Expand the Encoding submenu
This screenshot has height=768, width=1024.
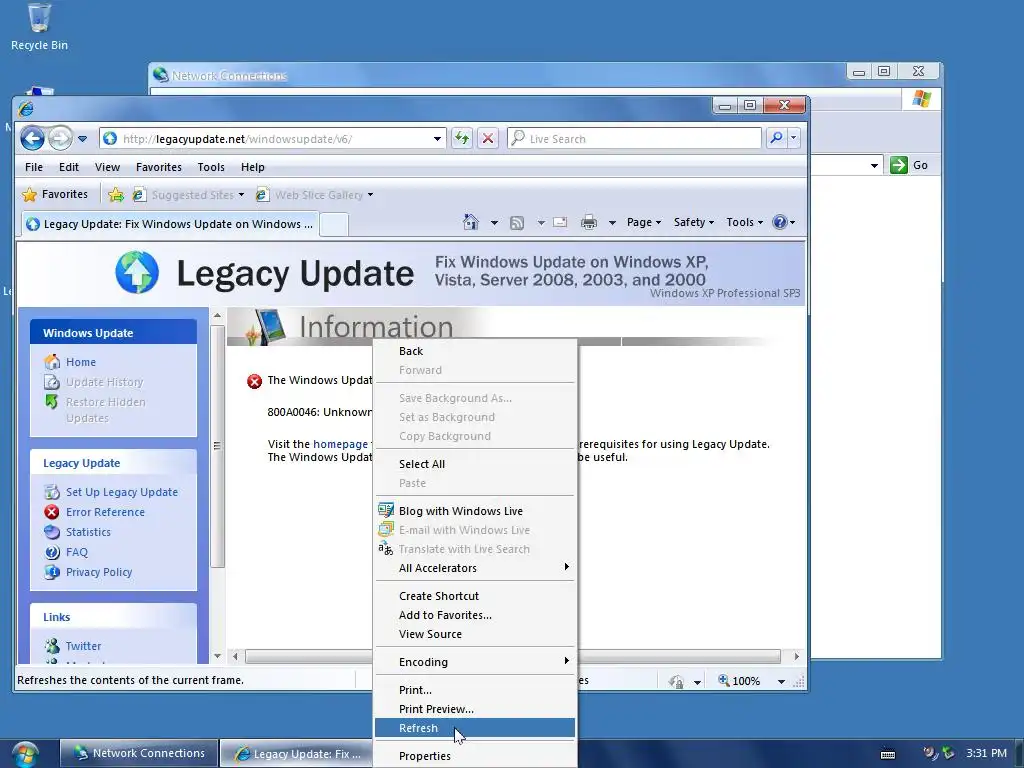click(x=475, y=662)
